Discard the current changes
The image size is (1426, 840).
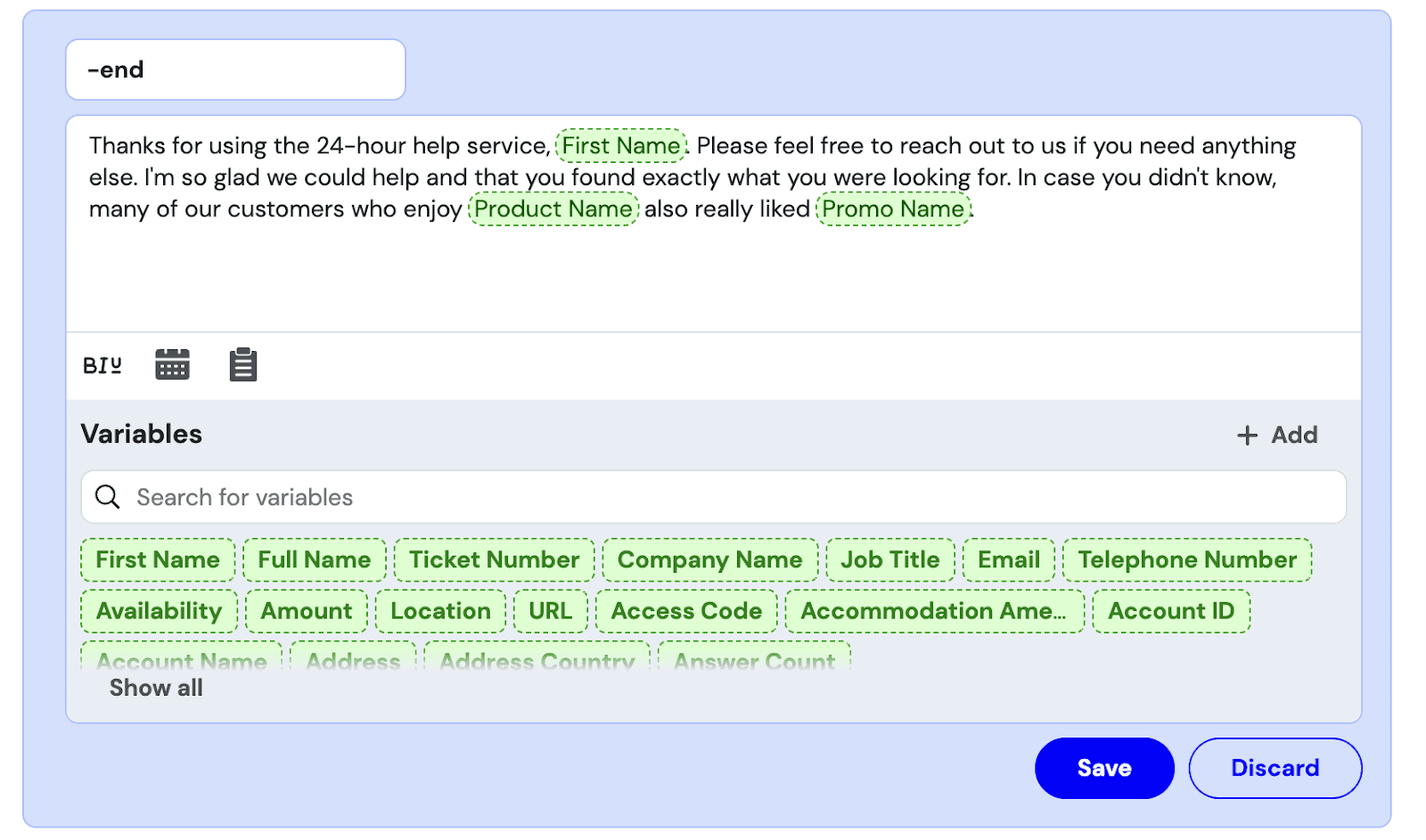[x=1274, y=768]
